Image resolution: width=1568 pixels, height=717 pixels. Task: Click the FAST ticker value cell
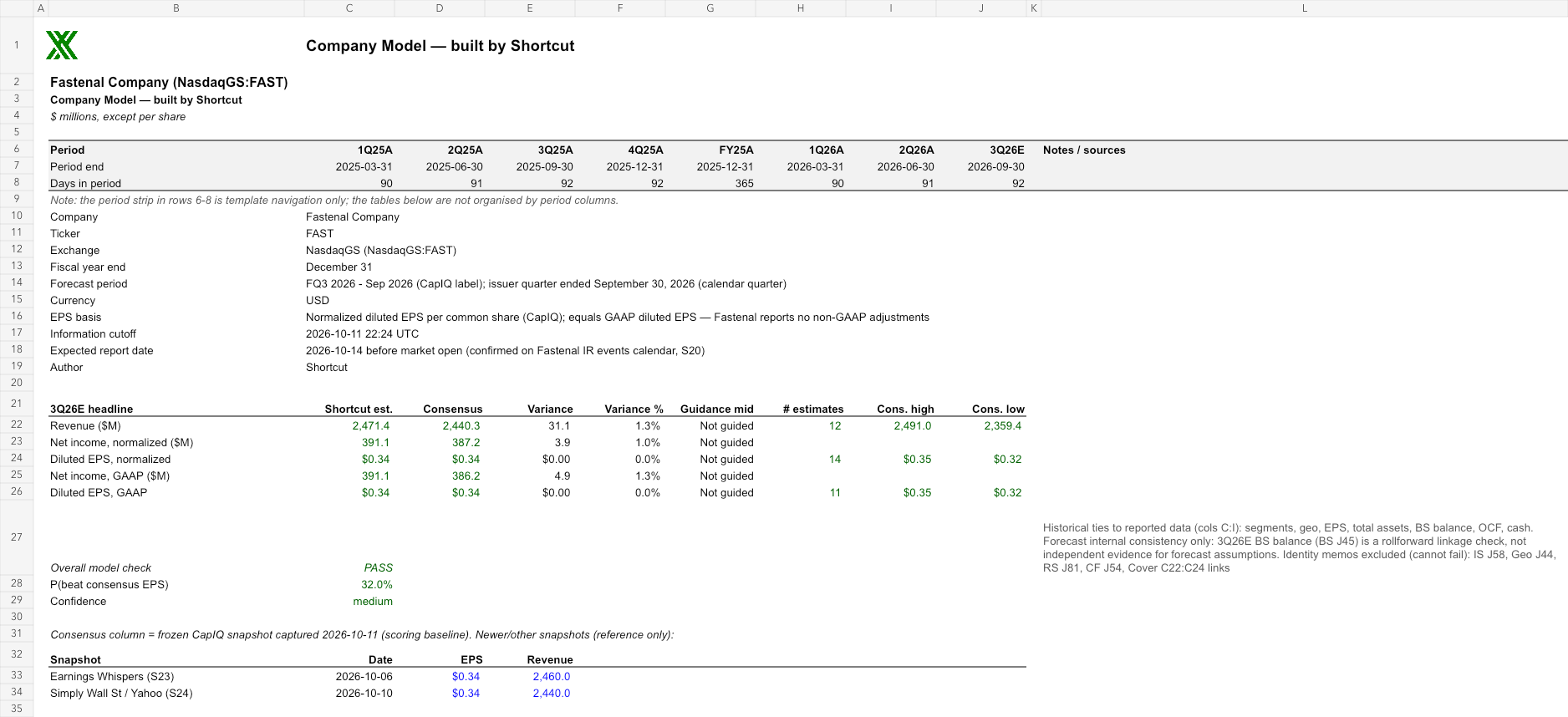[x=319, y=234]
